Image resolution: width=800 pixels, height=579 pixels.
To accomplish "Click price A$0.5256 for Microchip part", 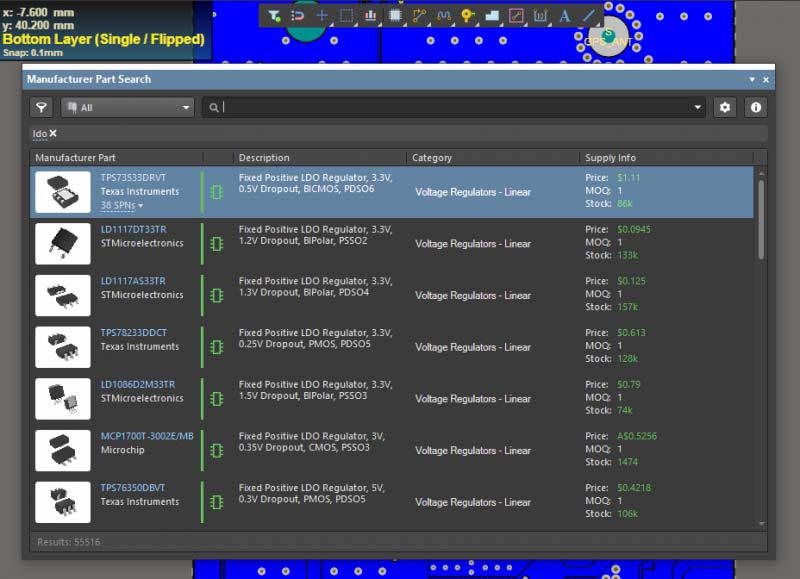I will pos(637,436).
